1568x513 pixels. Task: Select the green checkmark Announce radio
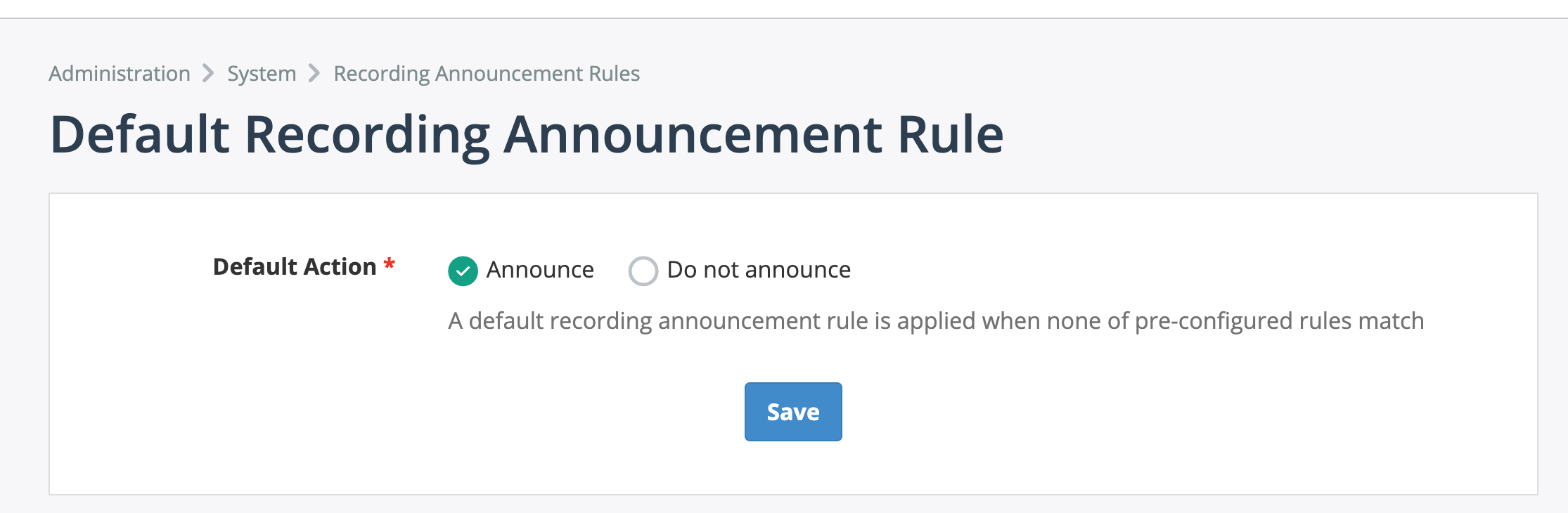(x=463, y=271)
